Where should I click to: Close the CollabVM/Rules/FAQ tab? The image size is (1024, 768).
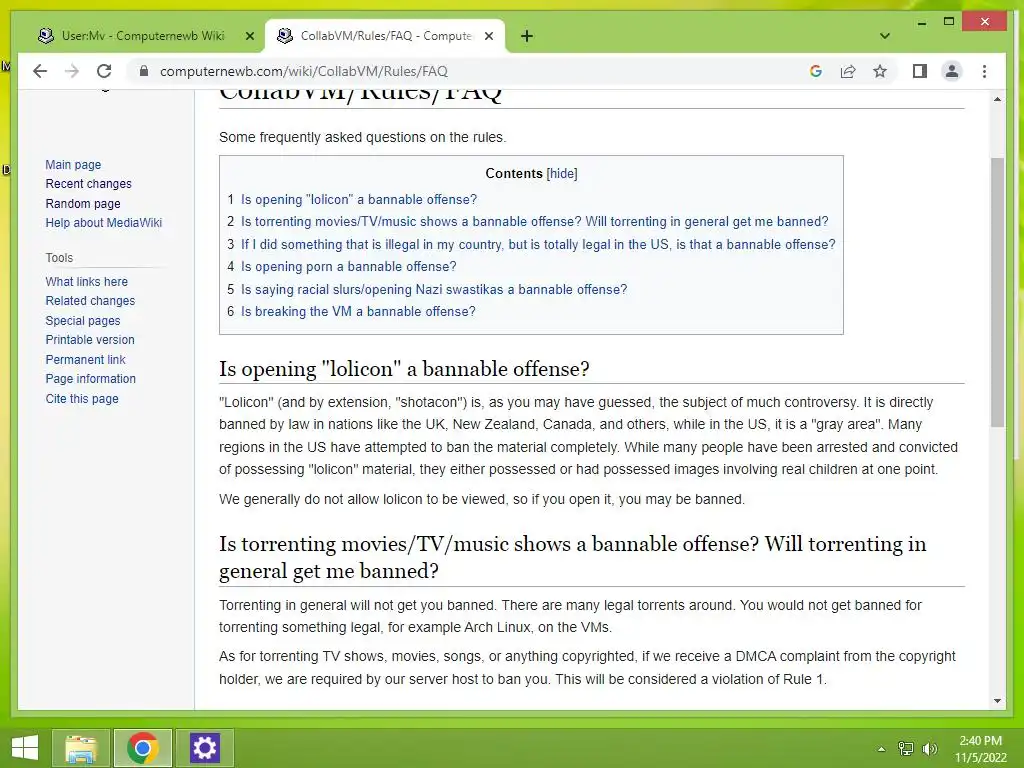coord(488,36)
